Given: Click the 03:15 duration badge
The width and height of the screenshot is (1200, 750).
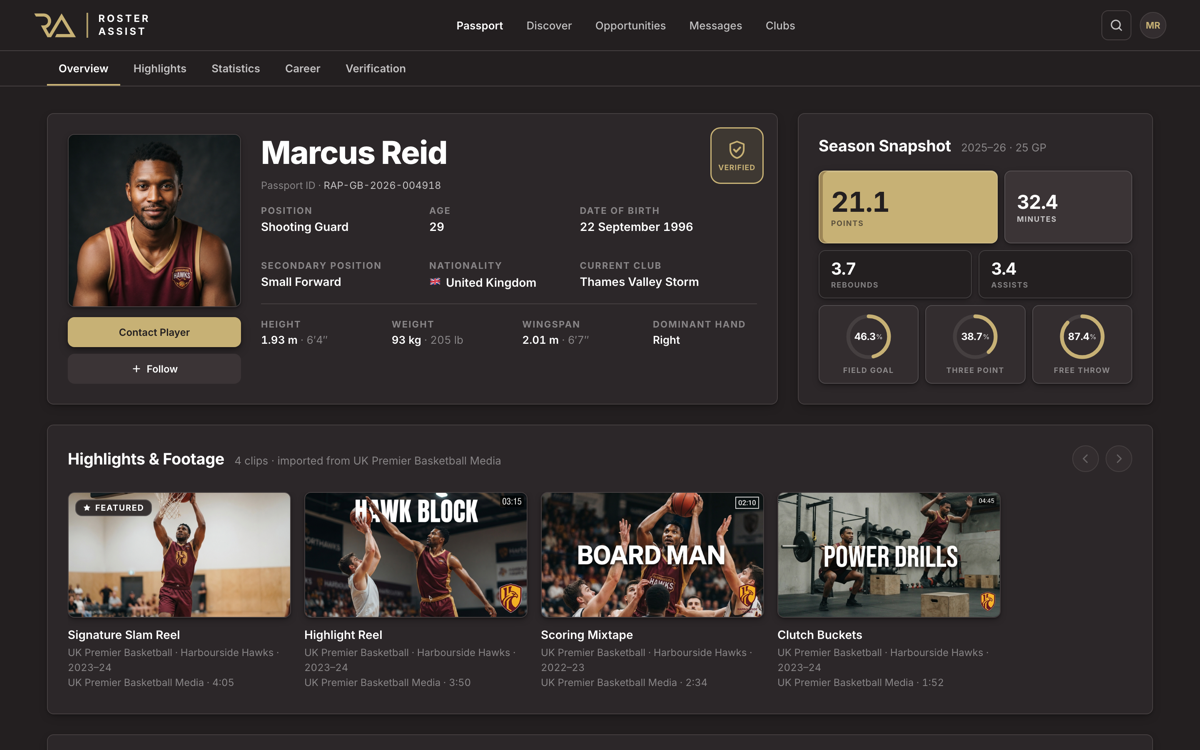Looking at the screenshot, I should click(x=512, y=502).
